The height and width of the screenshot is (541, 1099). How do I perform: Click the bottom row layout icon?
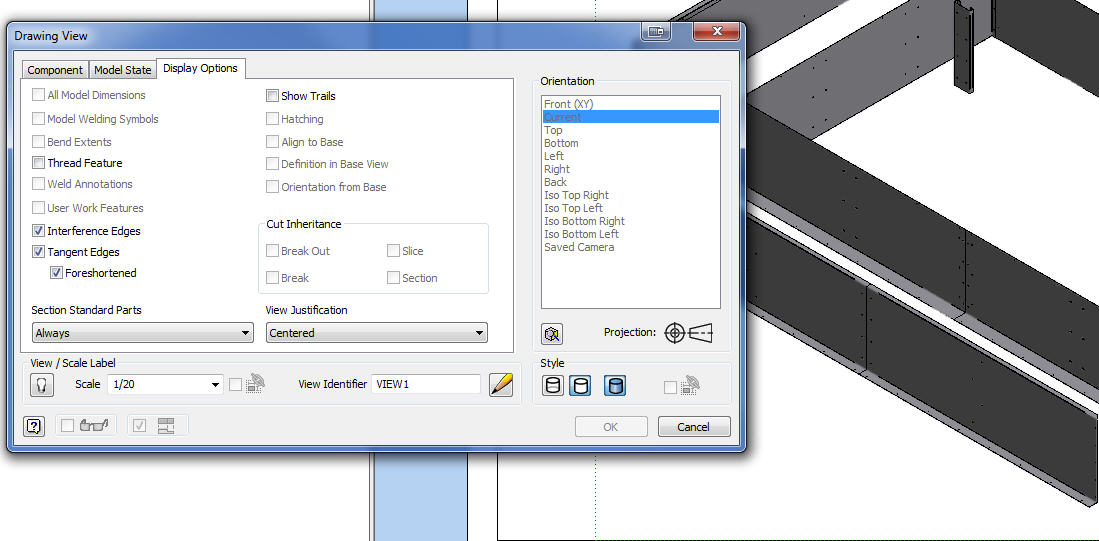click(165, 425)
